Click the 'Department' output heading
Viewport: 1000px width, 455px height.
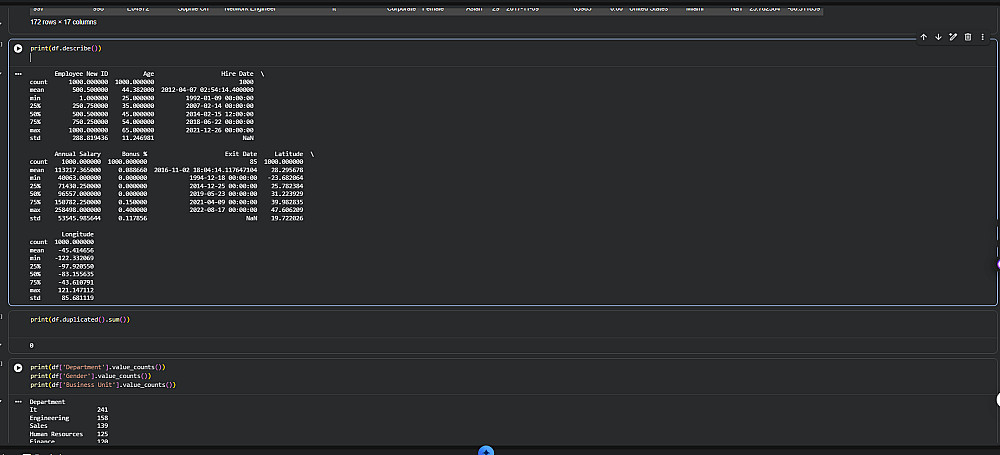47,401
